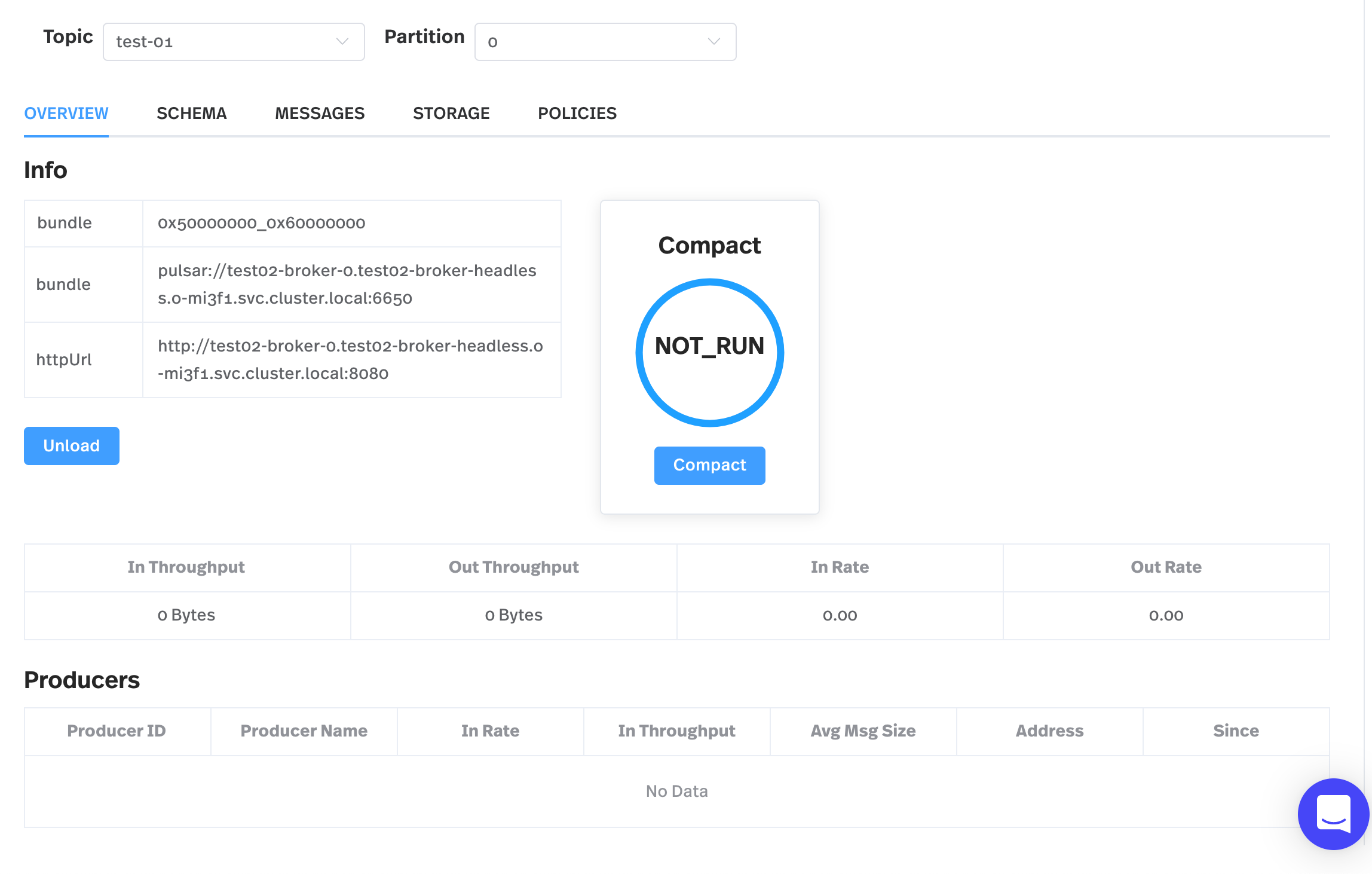Switch to the SCHEMA tab

click(x=191, y=113)
